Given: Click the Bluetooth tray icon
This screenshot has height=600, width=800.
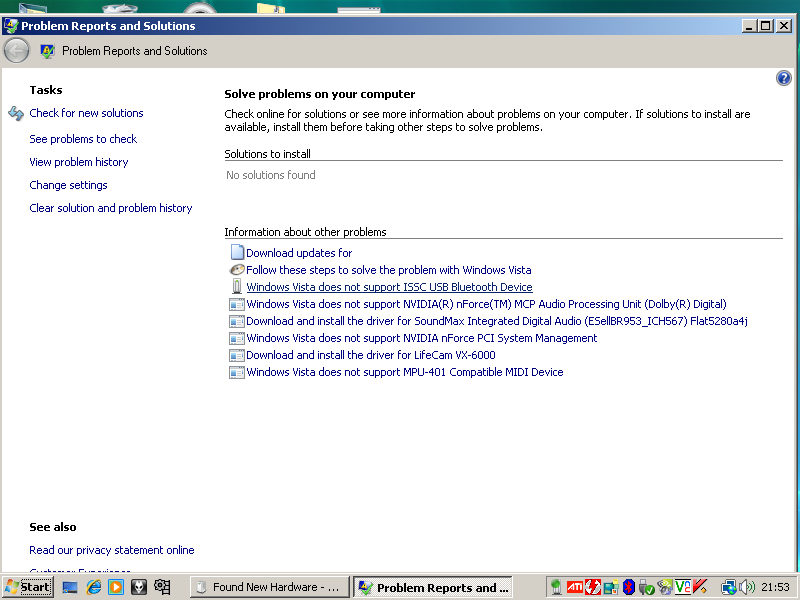Looking at the screenshot, I should click(x=629, y=588).
